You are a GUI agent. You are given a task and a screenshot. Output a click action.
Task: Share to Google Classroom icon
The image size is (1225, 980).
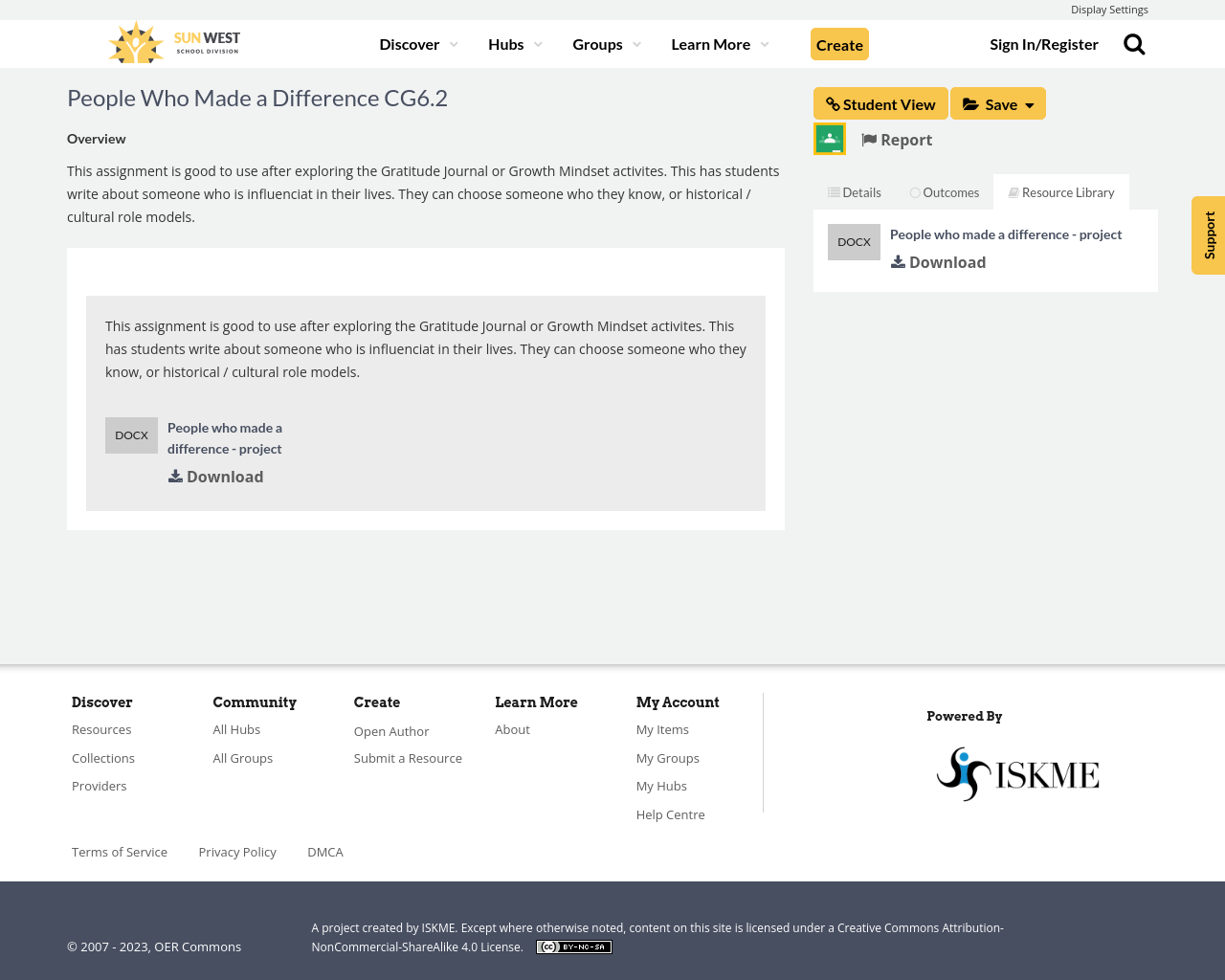tap(830, 139)
